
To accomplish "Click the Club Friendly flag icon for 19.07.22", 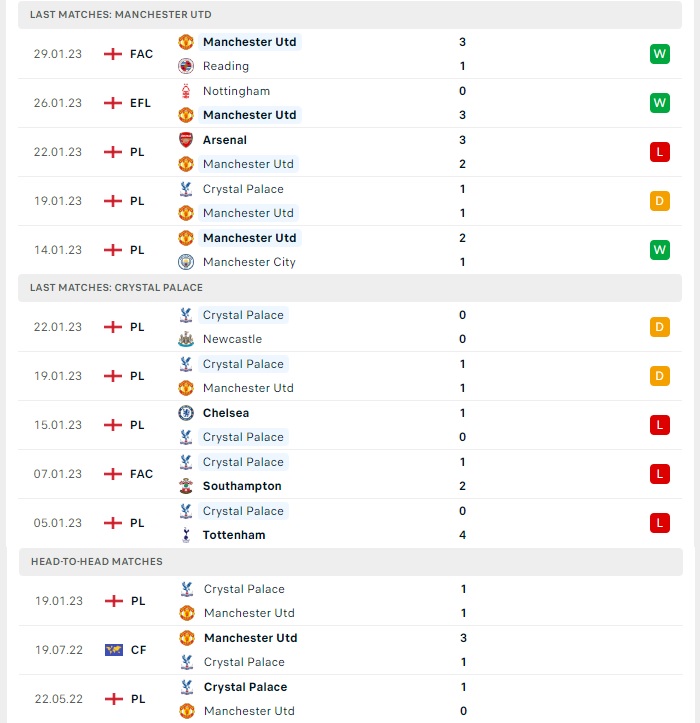I will coord(113,650).
